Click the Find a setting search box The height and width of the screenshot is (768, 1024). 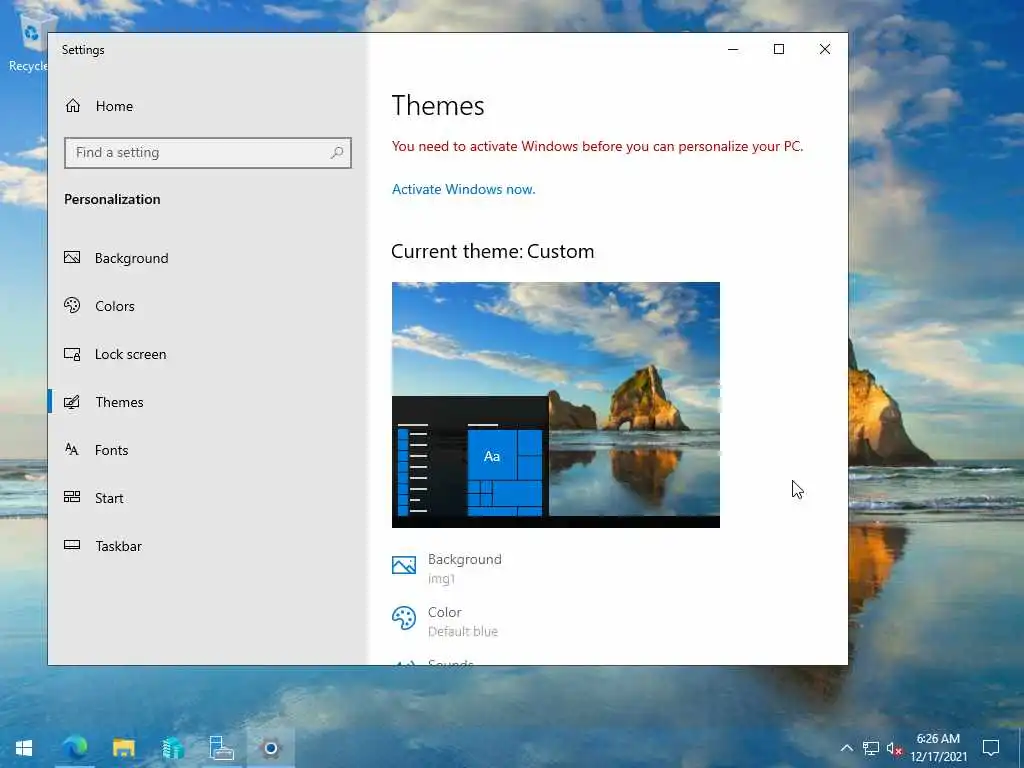click(208, 153)
